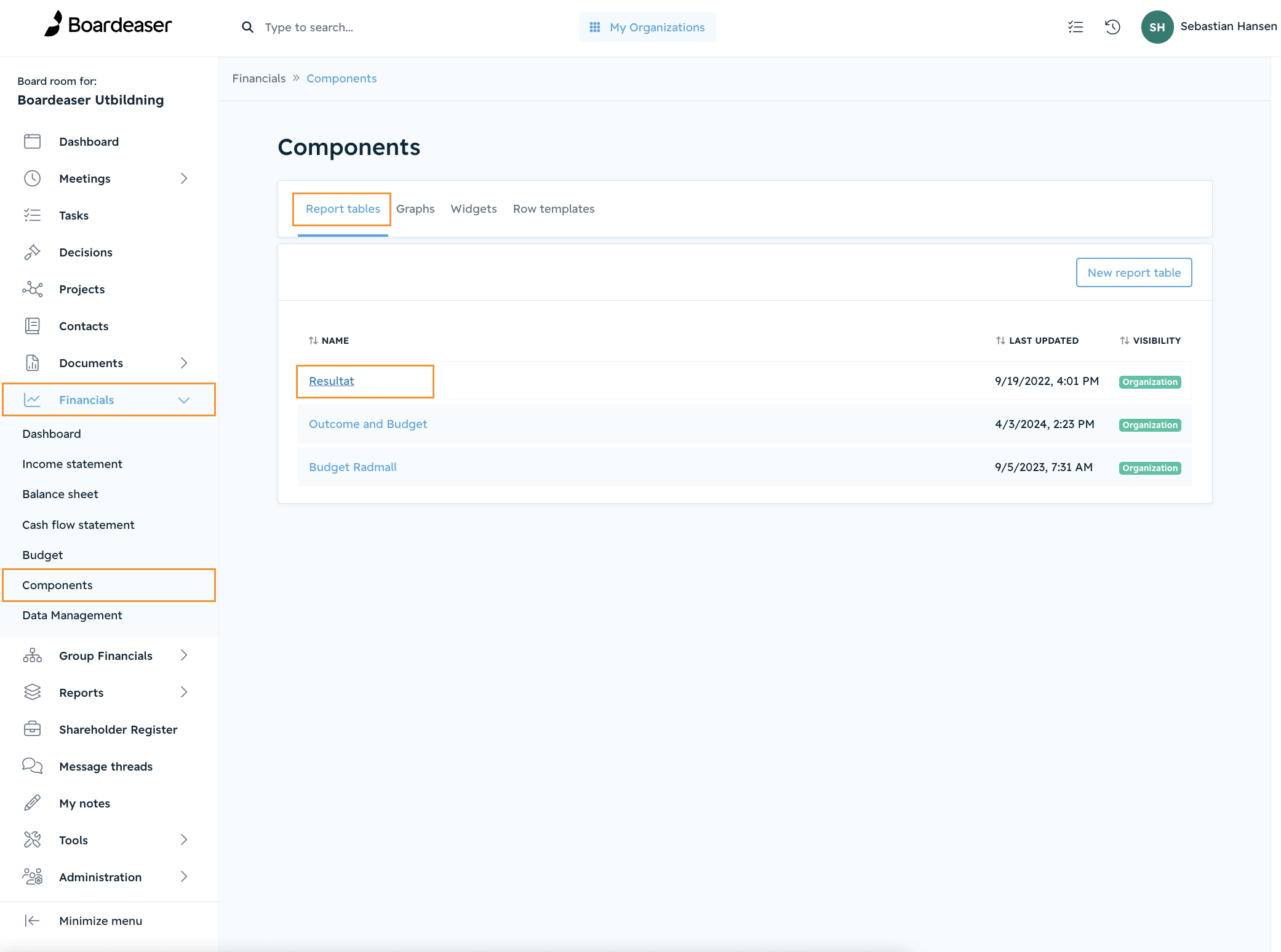The width and height of the screenshot is (1281, 952).
Task: Click the Message threads chat icon
Action: (32, 766)
